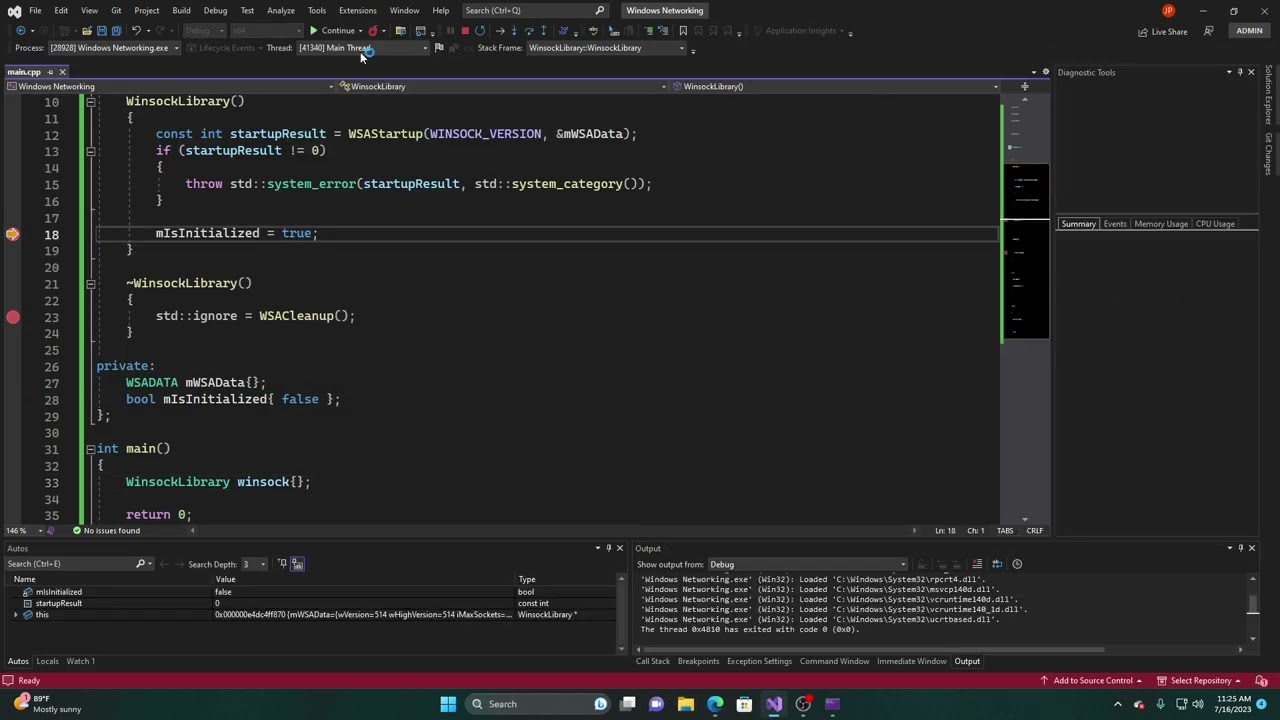Click the Save file toolbar icon
The width and height of the screenshot is (1280, 720).
point(102,31)
